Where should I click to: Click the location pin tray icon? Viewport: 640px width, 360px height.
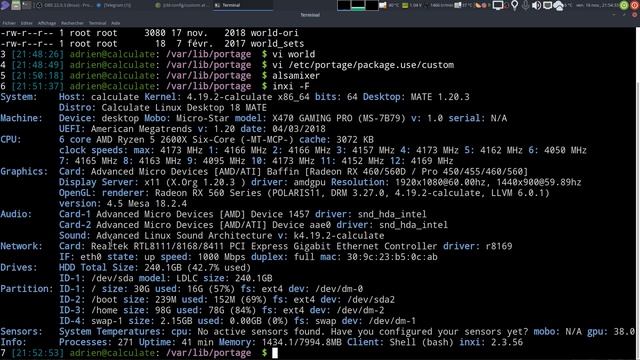pyautogui.click(x=515, y=5)
